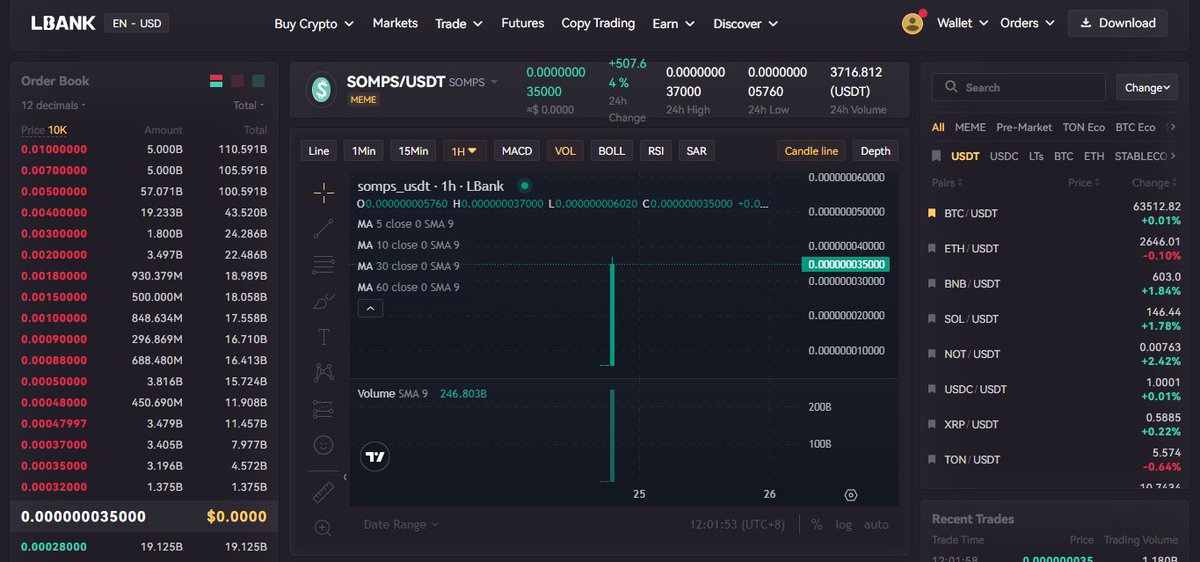
Task: Open the Discover menu
Action: (x=746, y=23)
